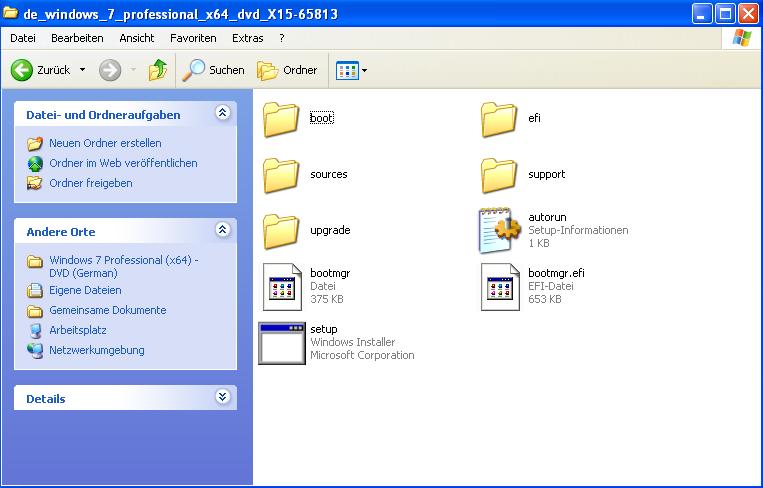Open the Bearbeiten menu
This screenshot has height=488, width=763.
77,38
